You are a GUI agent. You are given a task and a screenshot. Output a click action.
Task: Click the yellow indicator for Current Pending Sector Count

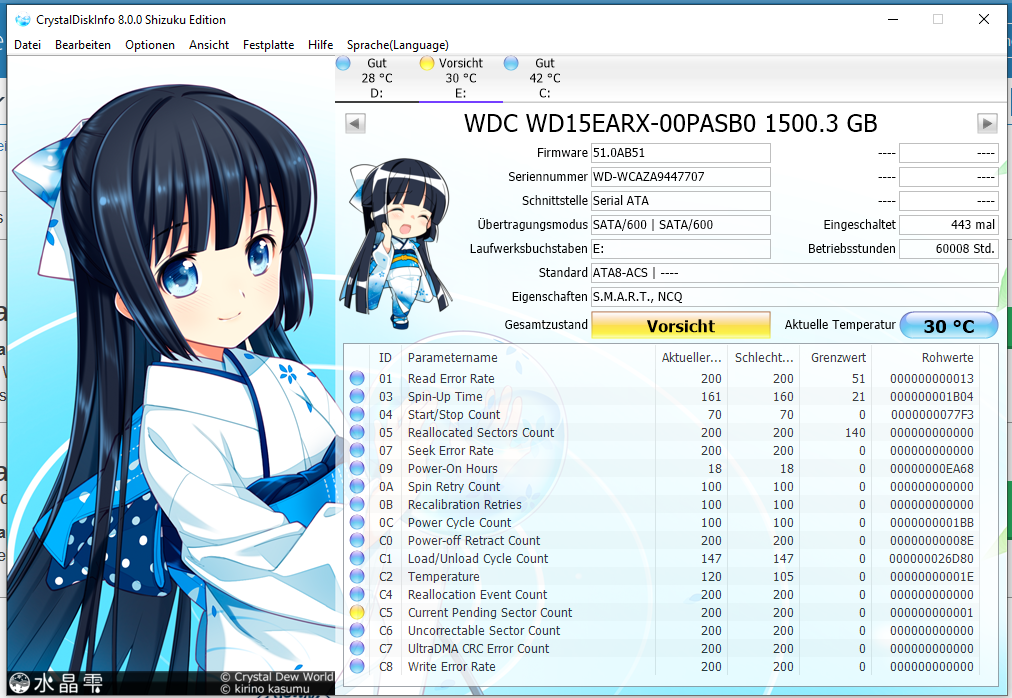tap(357, 612)
